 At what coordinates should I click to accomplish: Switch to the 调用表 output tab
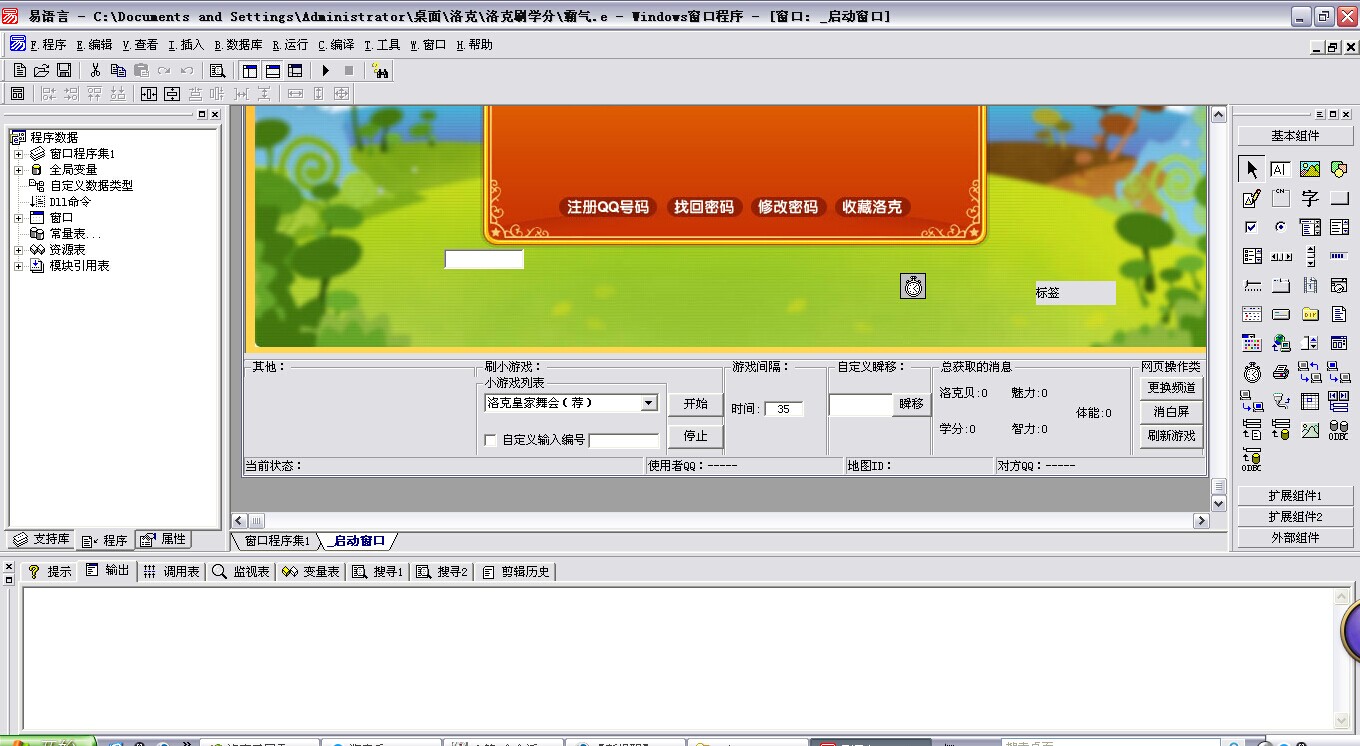[x=171, y=571]
